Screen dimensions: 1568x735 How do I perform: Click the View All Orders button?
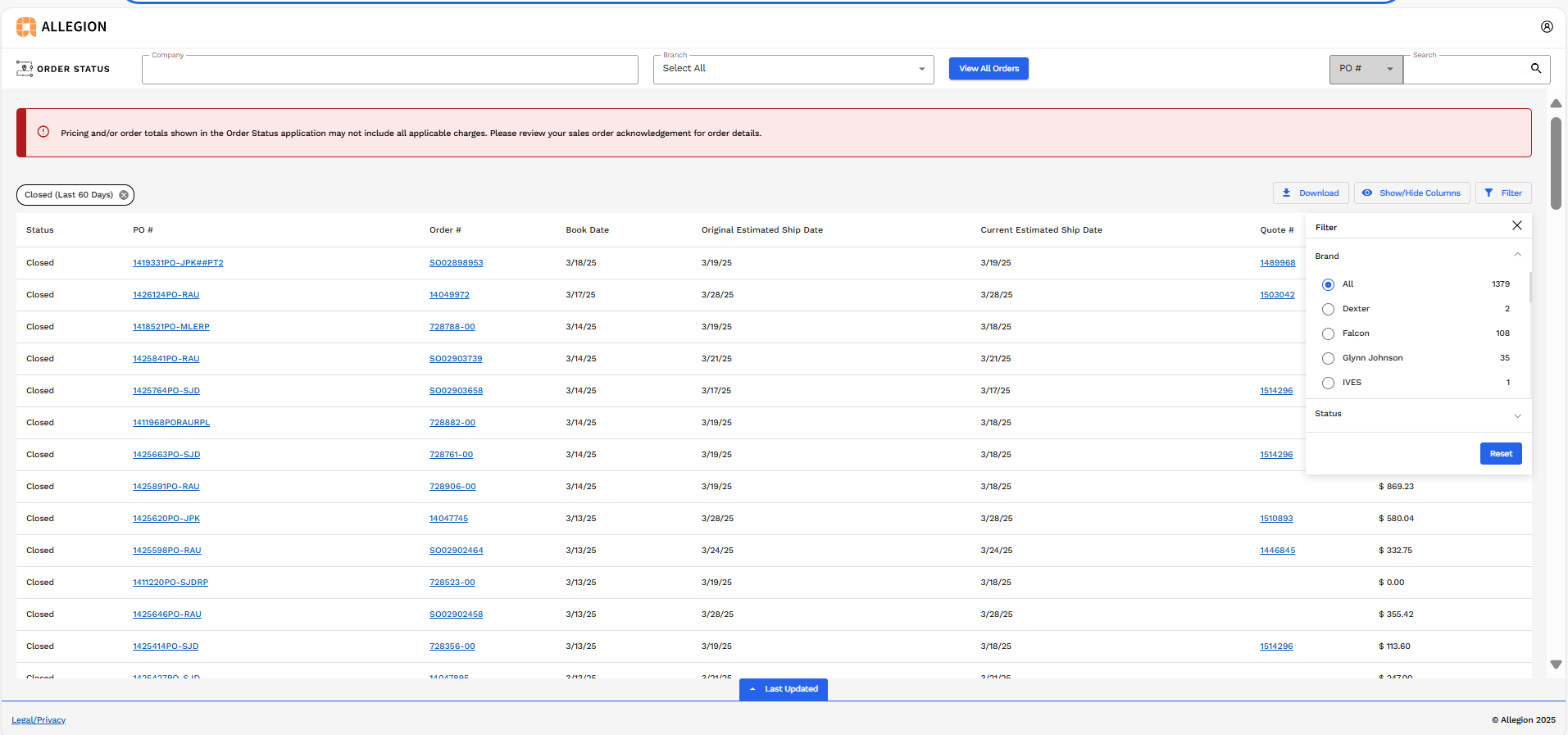(989, 69)
